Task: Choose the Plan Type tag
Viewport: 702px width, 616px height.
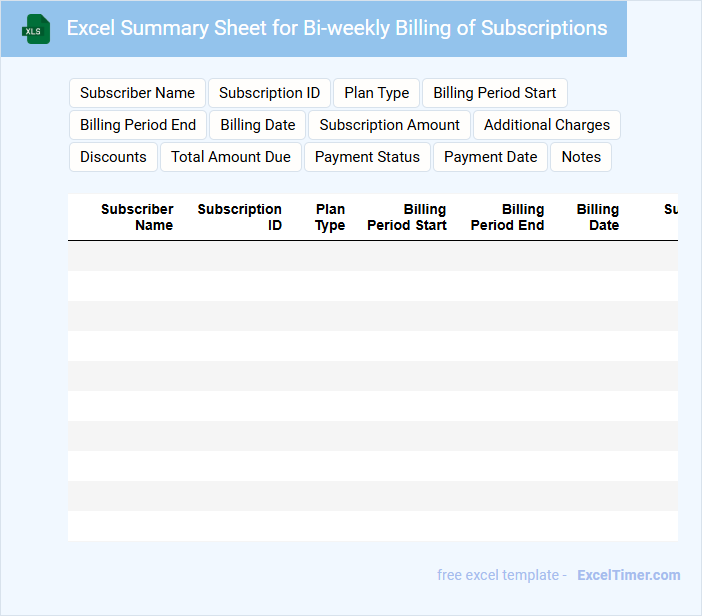Action: [376, 93]
